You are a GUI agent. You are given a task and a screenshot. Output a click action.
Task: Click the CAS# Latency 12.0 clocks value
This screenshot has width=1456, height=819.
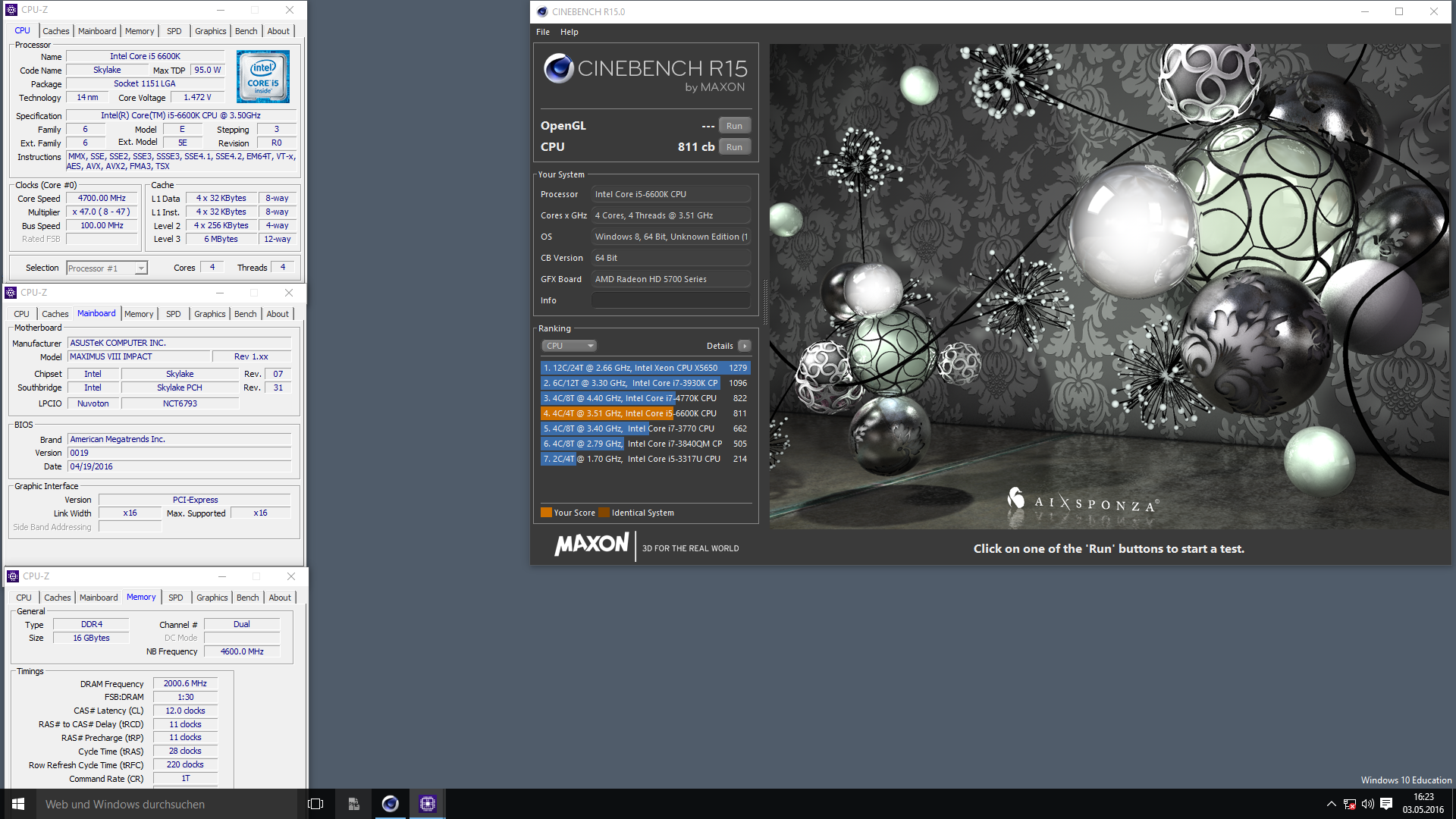(x=185, y=711)
